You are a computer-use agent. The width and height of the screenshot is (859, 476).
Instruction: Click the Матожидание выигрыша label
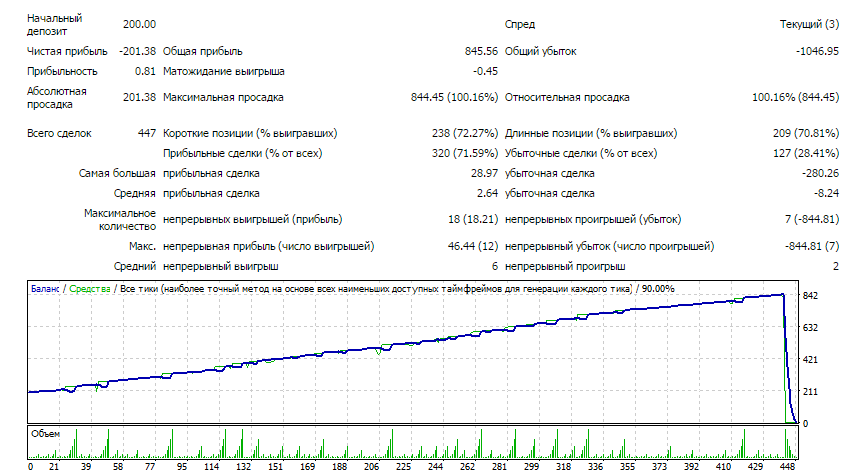[x=223, y=71]
